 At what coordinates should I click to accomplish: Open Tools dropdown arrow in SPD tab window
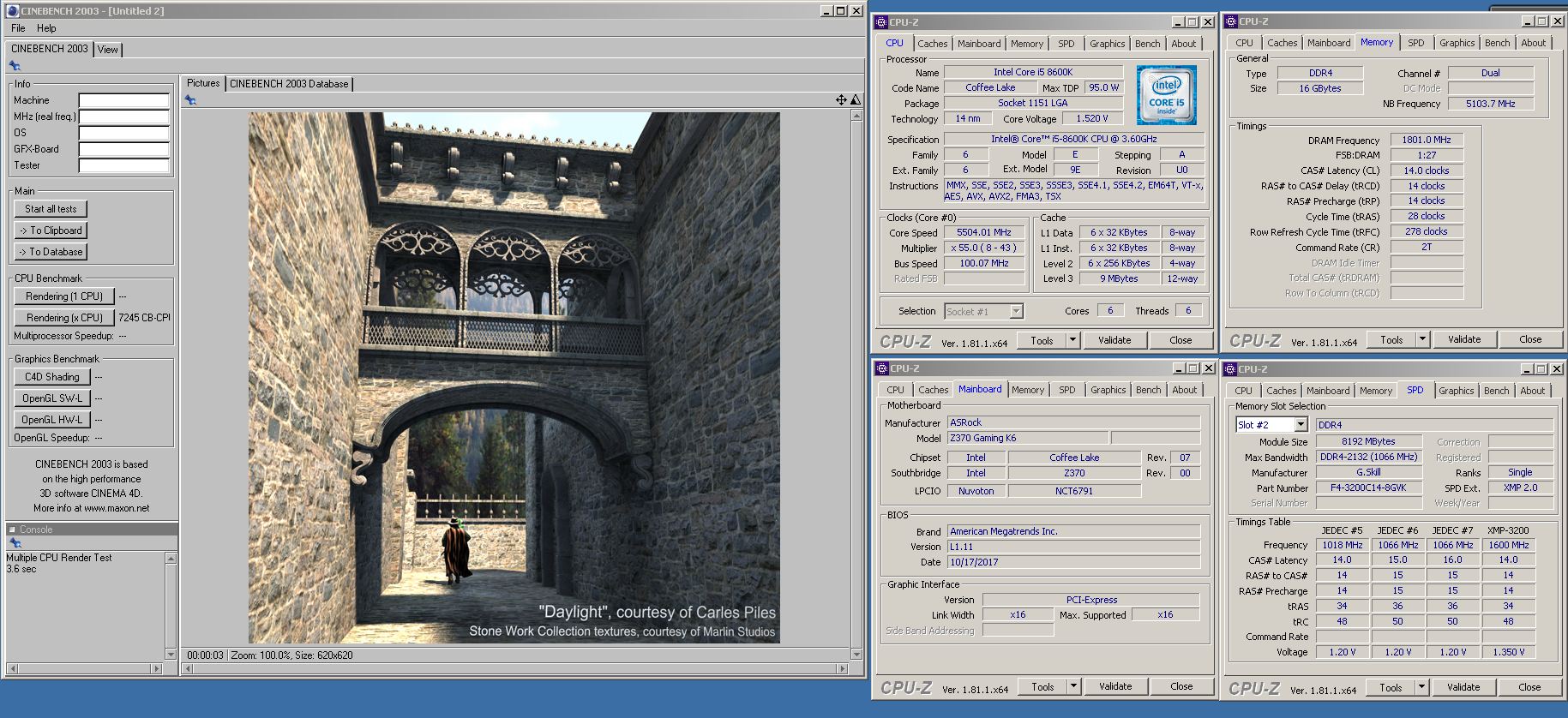1421,687
